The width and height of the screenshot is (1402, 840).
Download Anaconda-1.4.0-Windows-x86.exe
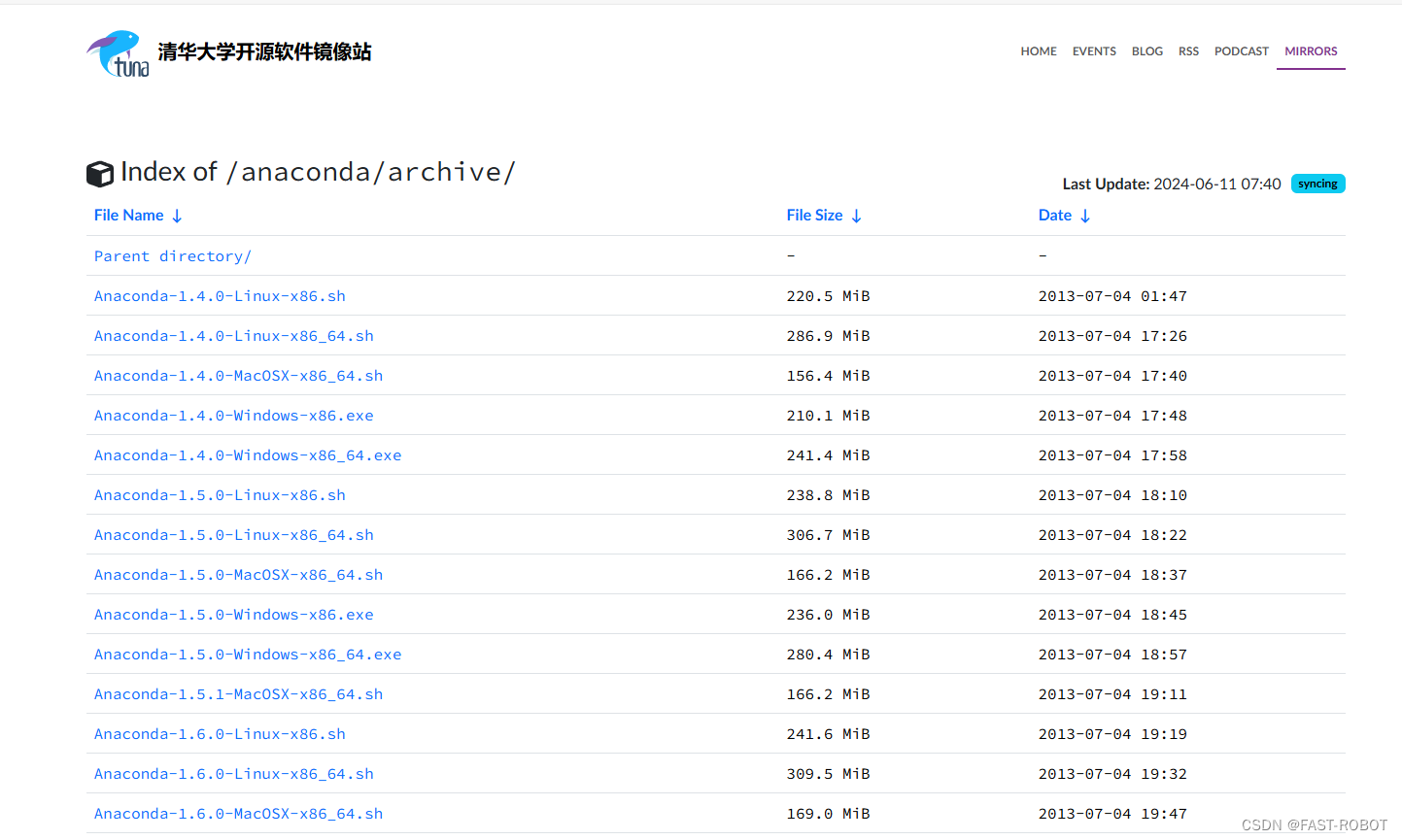click(x=234, y=416)
